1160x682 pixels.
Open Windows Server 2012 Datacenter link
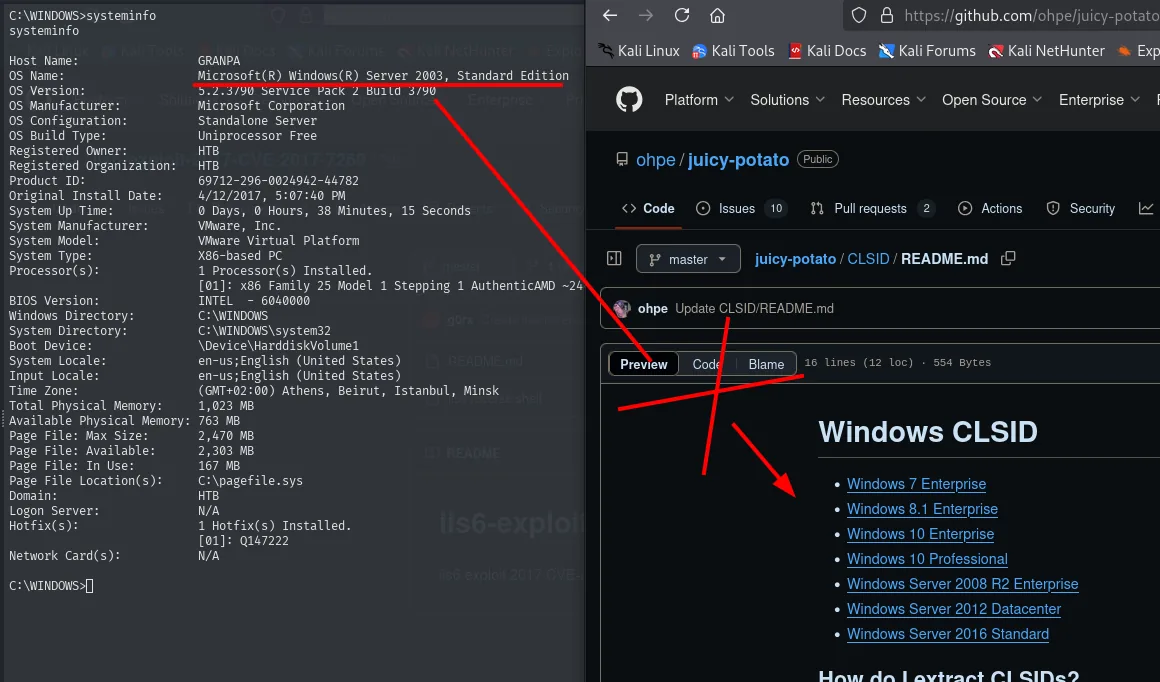954,610
